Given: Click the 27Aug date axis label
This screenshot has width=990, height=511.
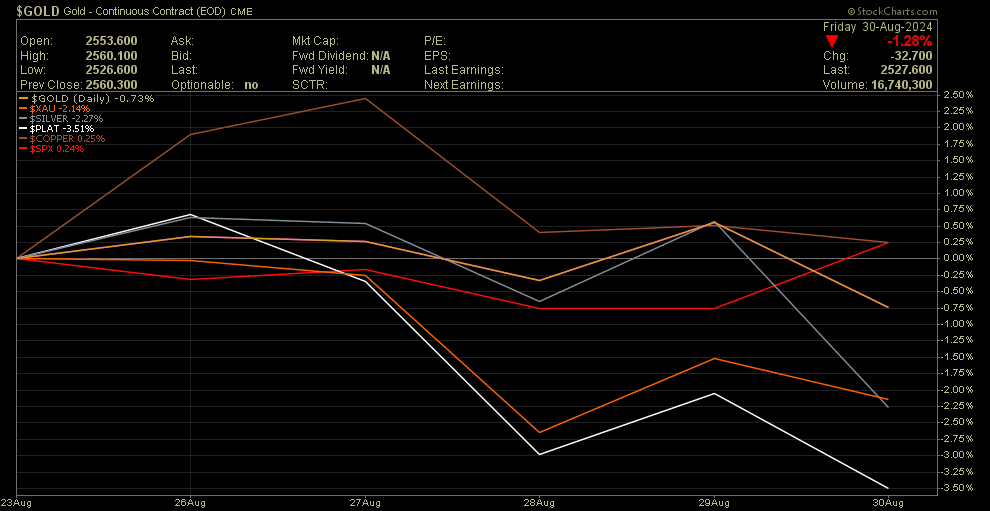Looking at the screenshot, I should (x=365, y=502).
